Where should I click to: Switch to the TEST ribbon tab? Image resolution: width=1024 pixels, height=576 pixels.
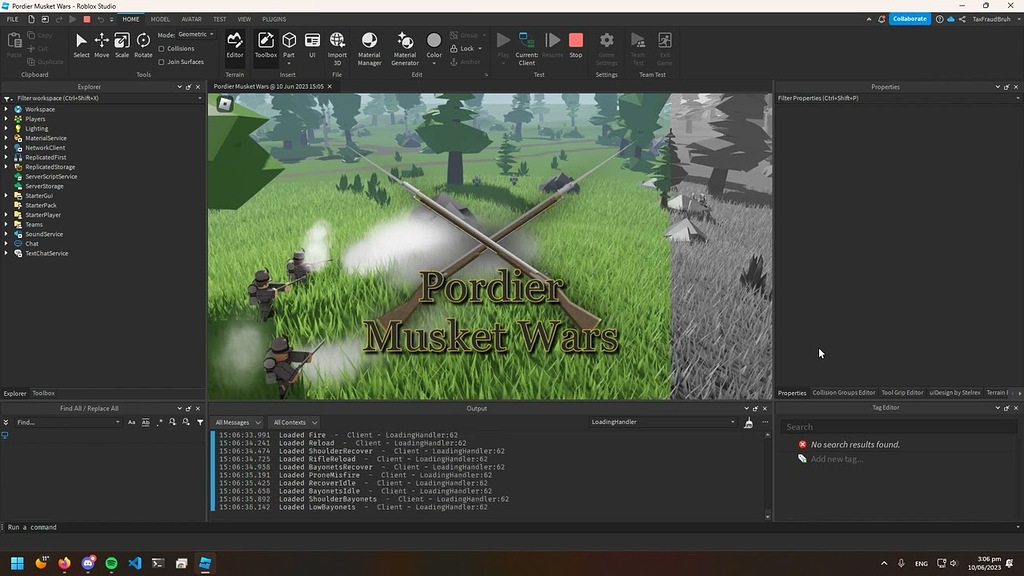[219, 19]
